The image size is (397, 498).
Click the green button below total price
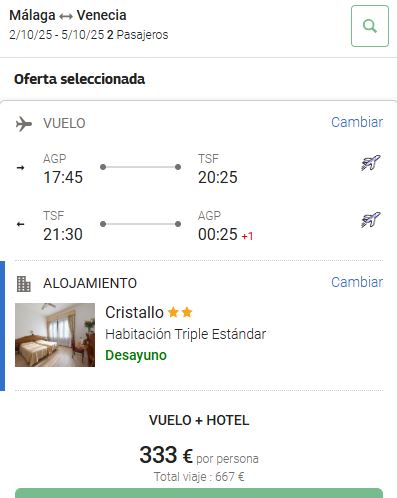tap(199, 493)
